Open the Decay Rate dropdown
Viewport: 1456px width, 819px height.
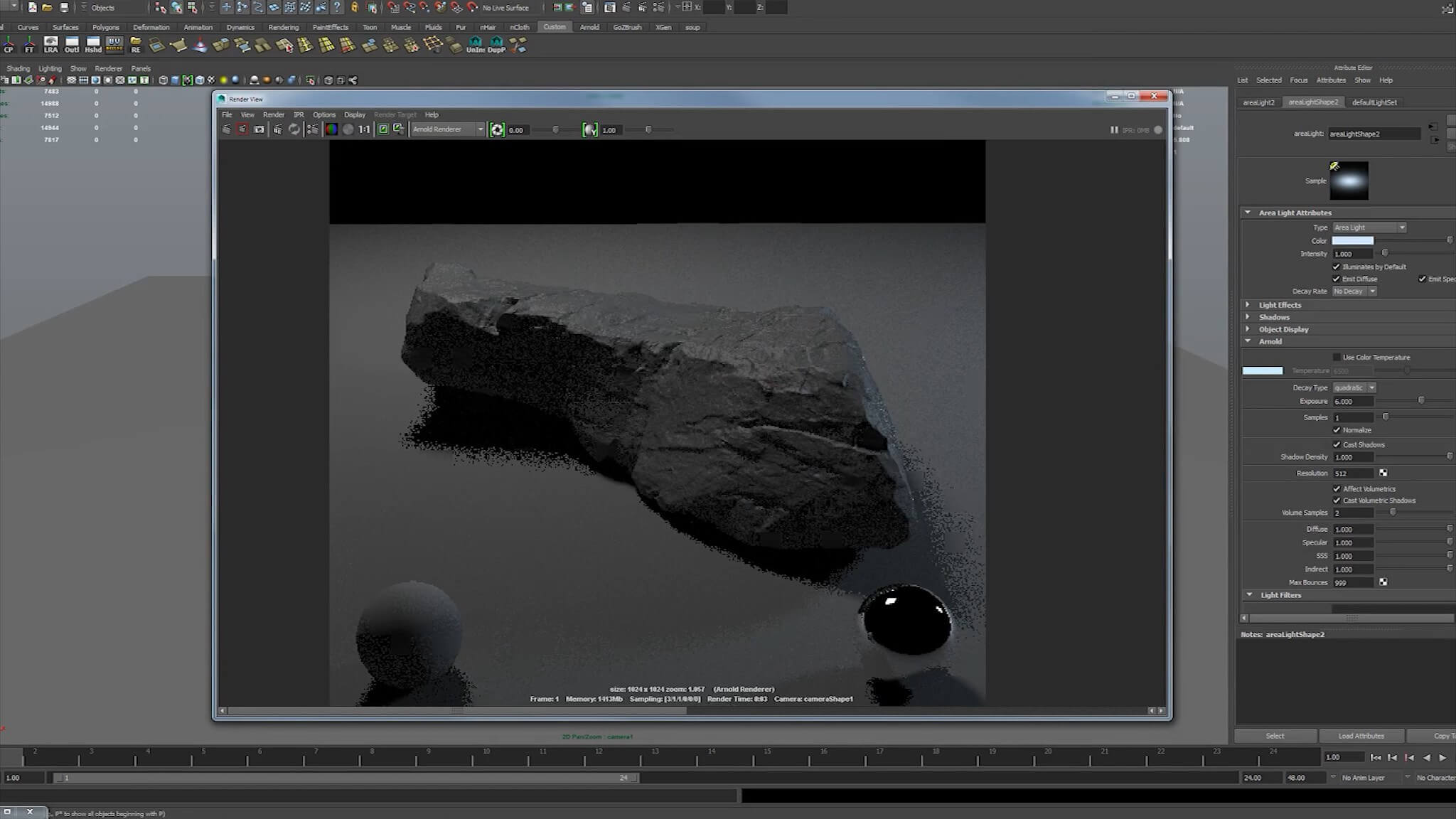coord(1354,291)
